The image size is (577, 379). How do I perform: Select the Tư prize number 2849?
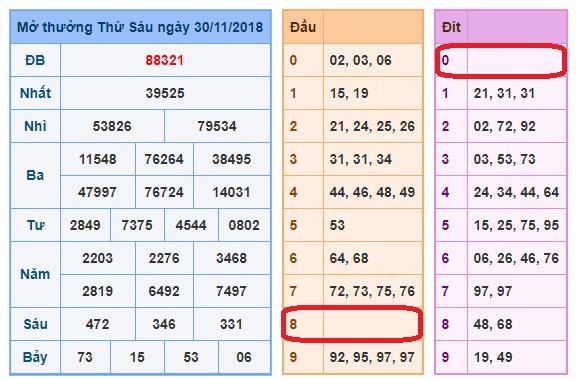click(x=85, y=225)
